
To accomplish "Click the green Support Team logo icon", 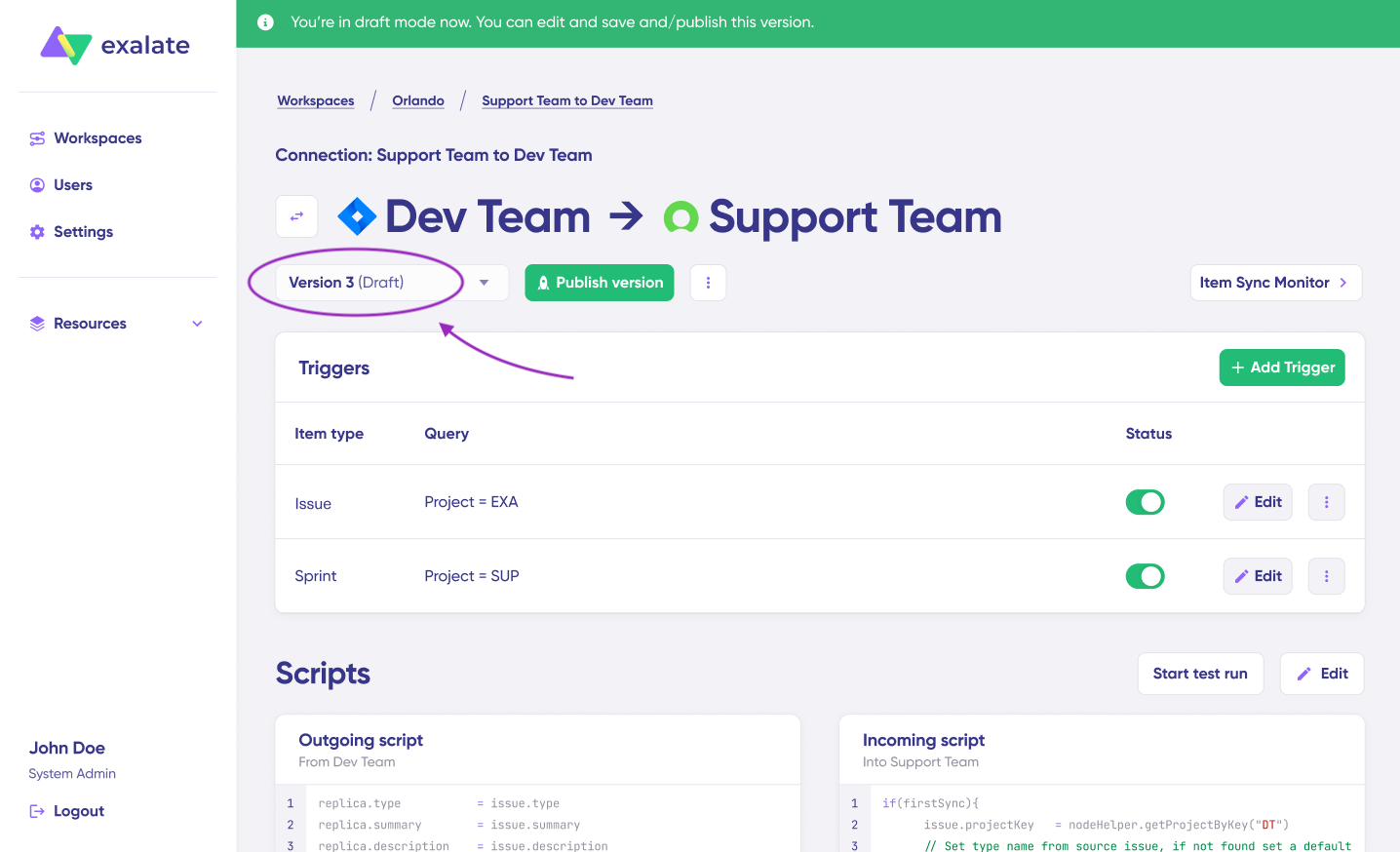I will 681,216.
